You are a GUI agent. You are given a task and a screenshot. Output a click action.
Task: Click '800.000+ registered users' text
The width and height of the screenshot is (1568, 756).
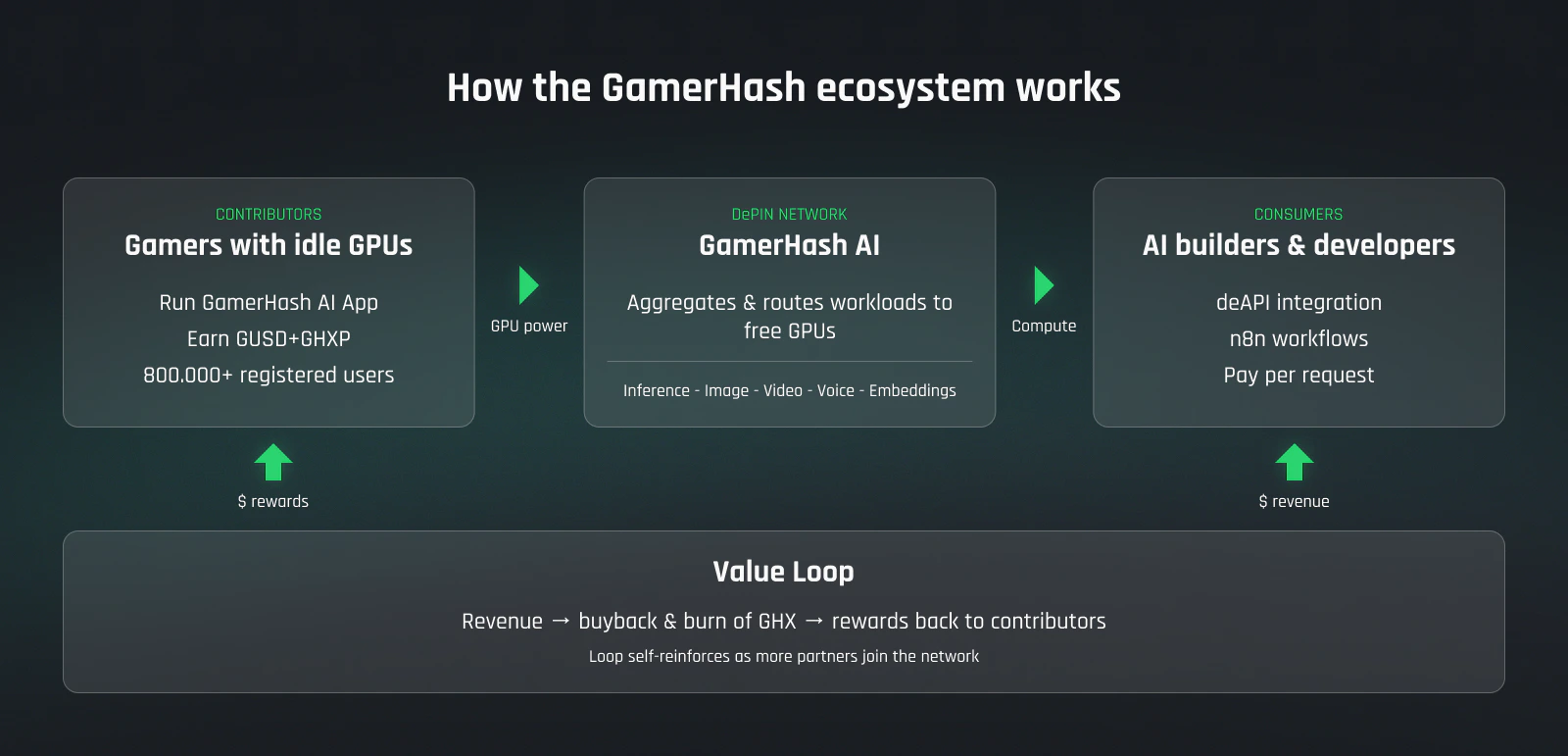[269, 375]
